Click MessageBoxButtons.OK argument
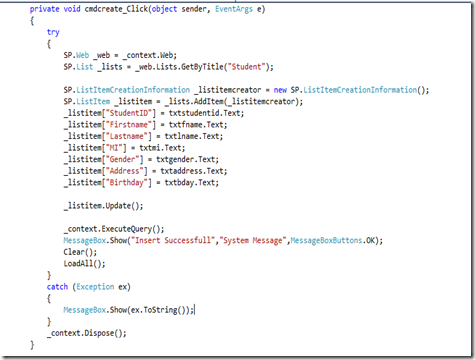 pyautogui.click(x=333, y=241)
